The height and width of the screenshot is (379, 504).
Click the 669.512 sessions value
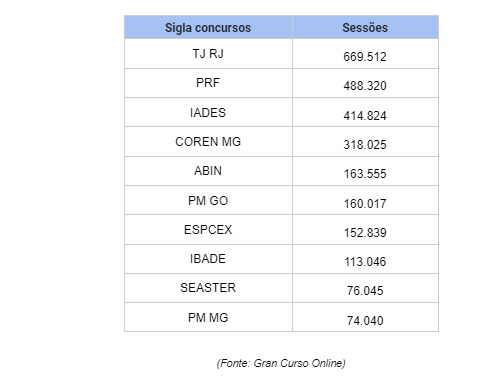click(x=365, y=57)
